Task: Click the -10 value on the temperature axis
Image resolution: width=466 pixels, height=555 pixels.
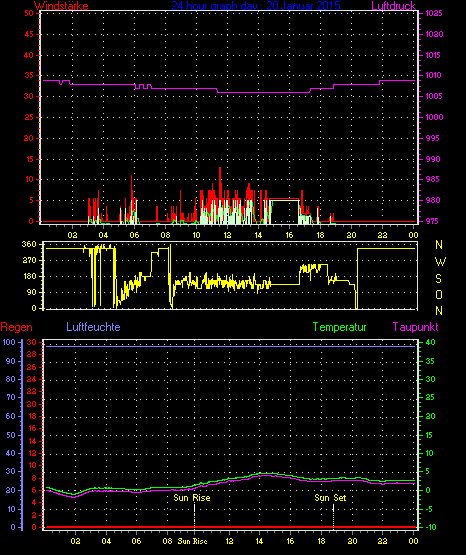Action: (x=430, y=527)
